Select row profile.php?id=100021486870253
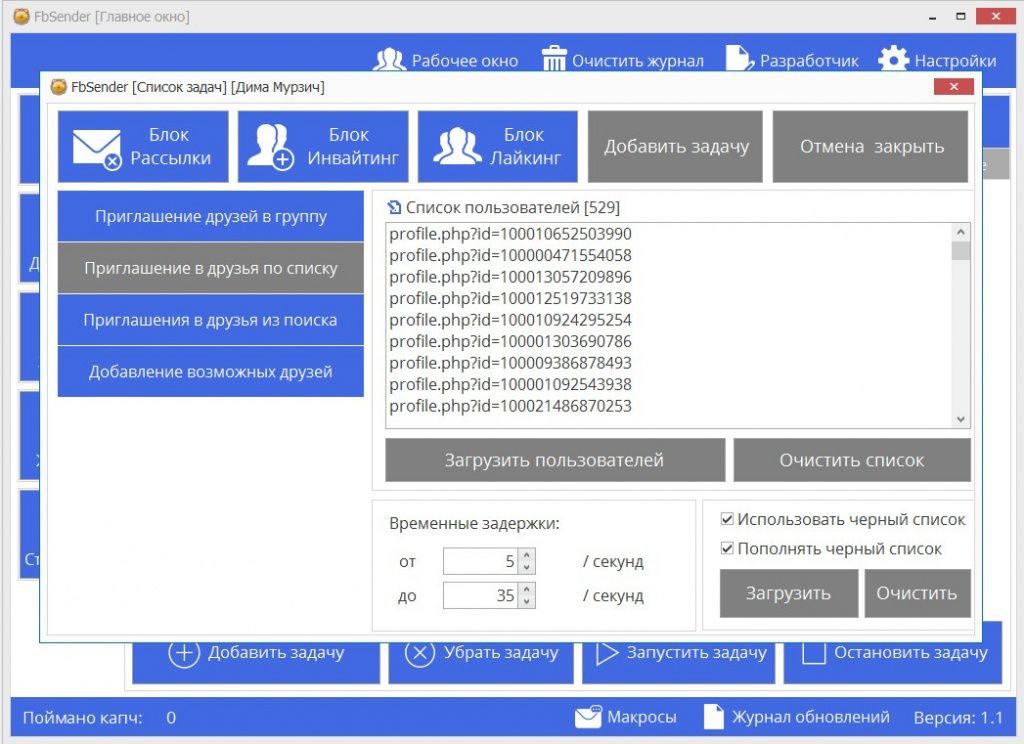This screenshot has height=744, width=1024. click(669, 406)
